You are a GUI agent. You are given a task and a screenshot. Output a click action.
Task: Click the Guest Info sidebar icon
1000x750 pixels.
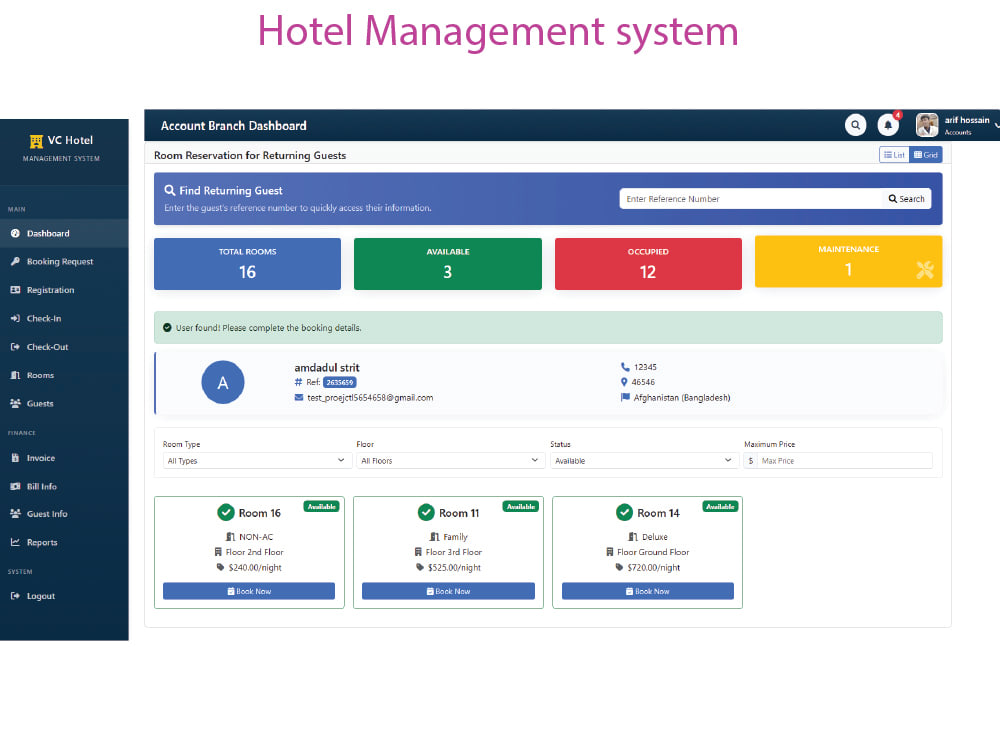[x=15, y=513]
